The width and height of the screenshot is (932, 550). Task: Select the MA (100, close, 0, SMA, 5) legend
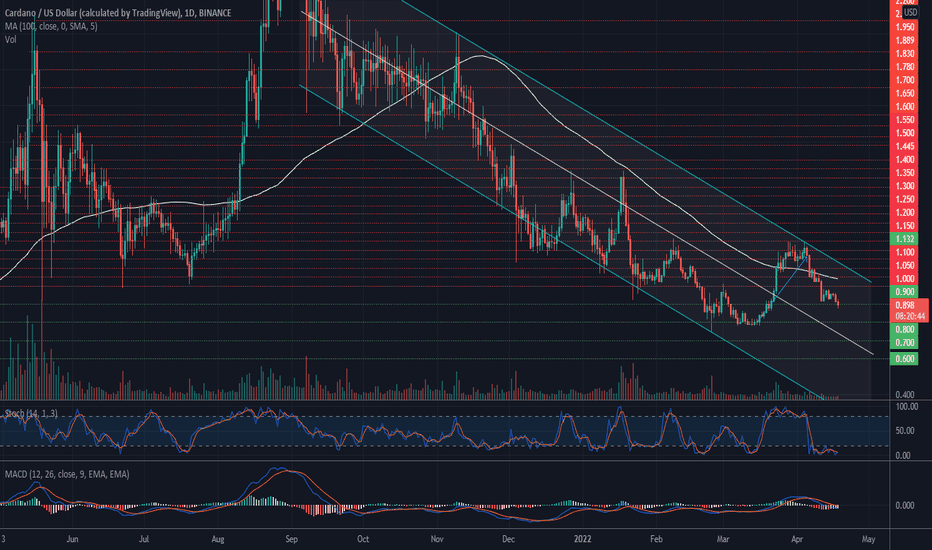[51, 26]
